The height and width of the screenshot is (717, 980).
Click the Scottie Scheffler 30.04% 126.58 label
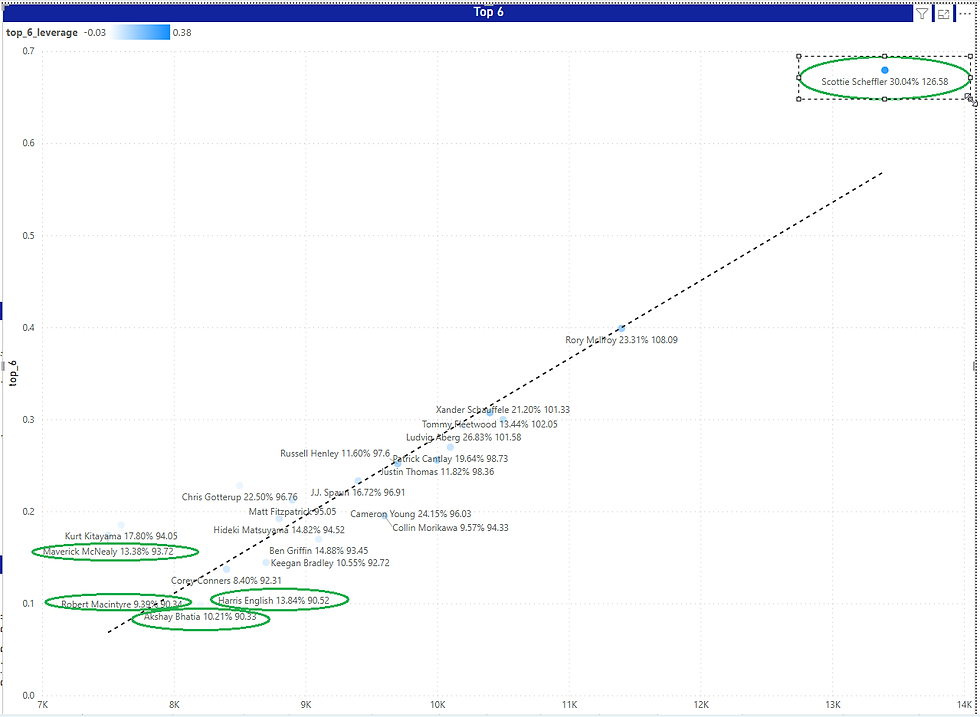(884, 81)
